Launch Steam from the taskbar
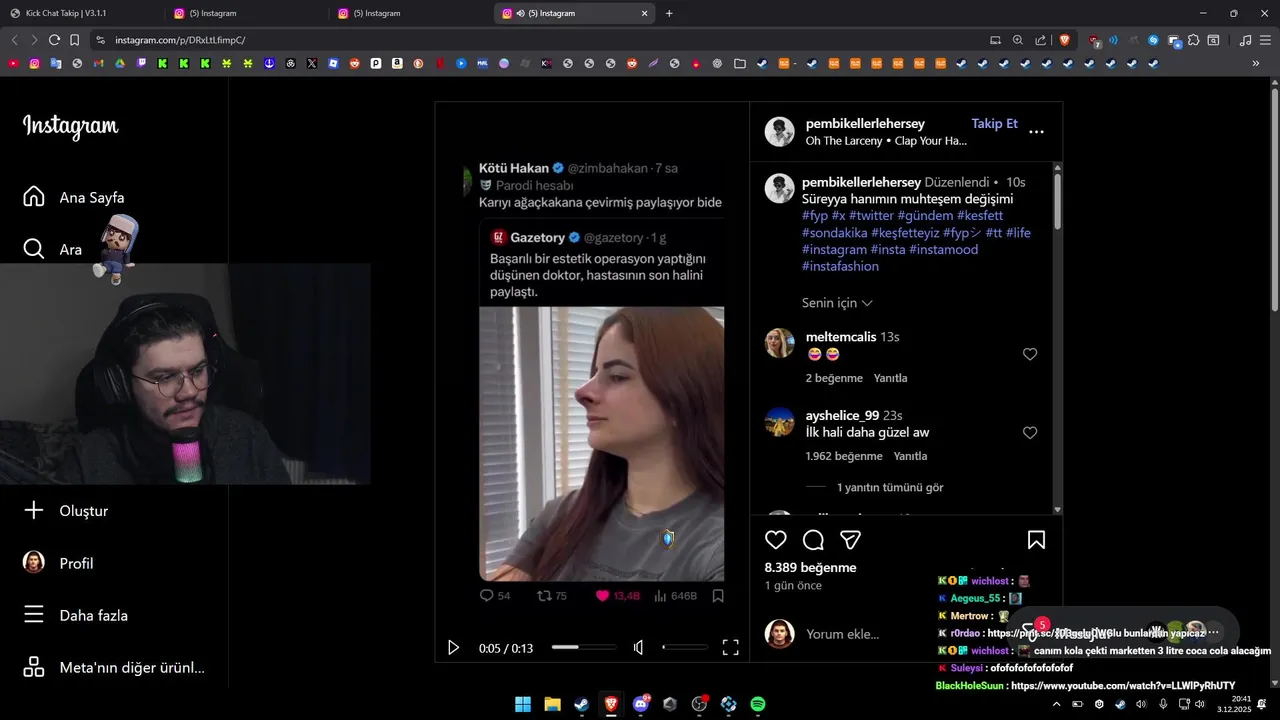1280x720 pixels. coord(581,704)
